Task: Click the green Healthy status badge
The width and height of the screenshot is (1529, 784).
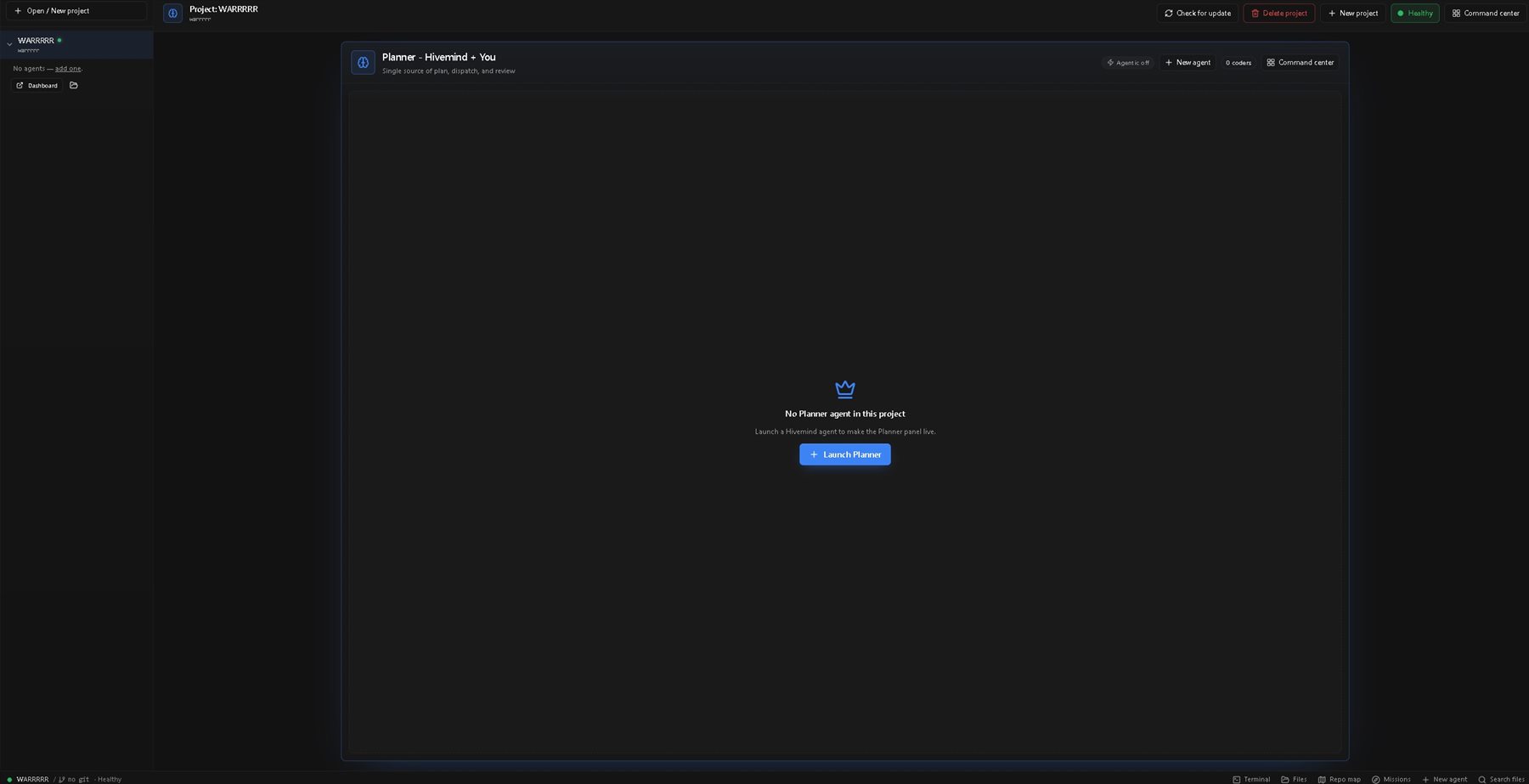Action: coord(1414,14)
